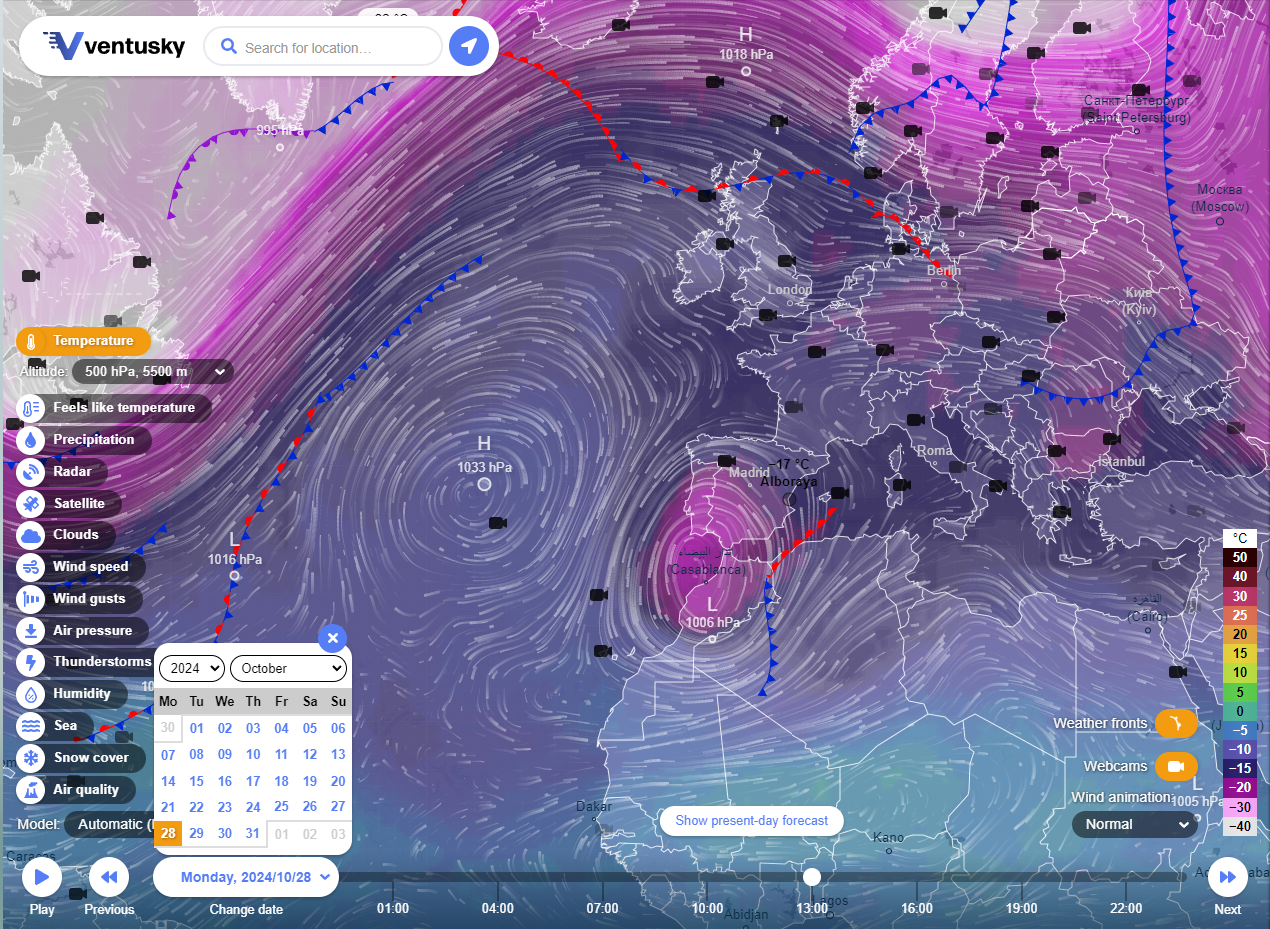Toggle the Weather fronts switch
Viewport: 1270px width, 929px height.
coord(1176,723)
